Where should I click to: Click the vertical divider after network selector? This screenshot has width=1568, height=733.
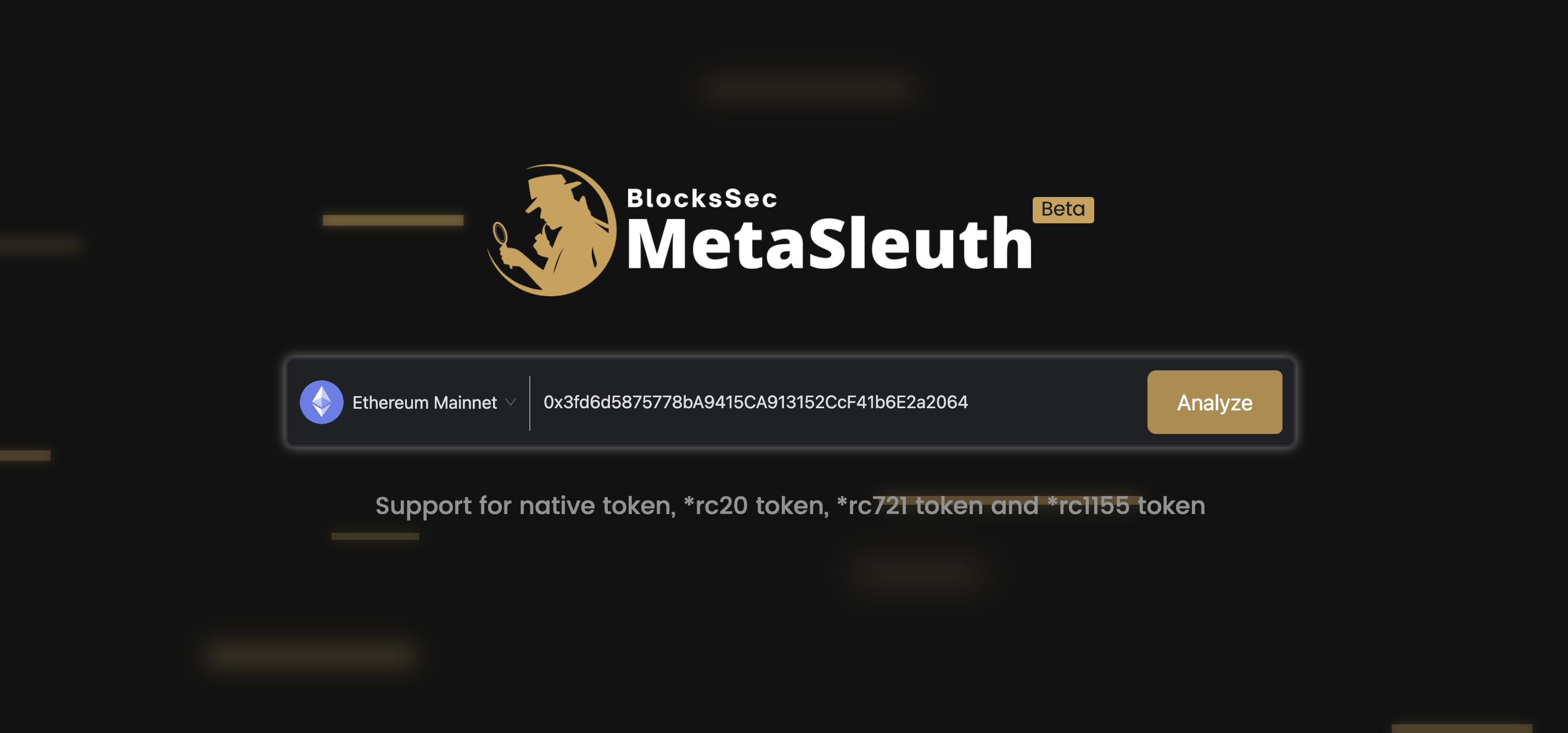[530, 403]
